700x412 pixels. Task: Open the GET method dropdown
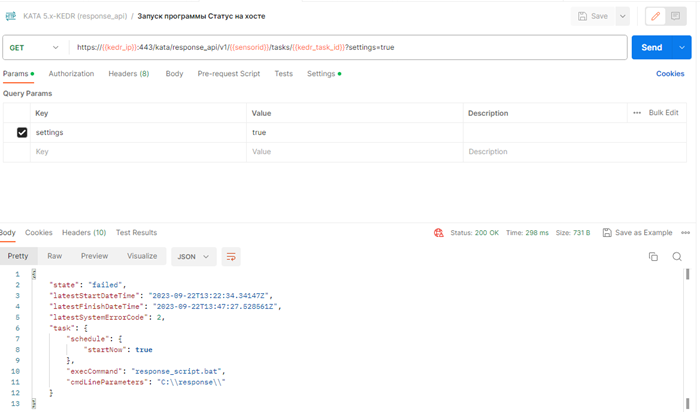(x=34, y=48)
